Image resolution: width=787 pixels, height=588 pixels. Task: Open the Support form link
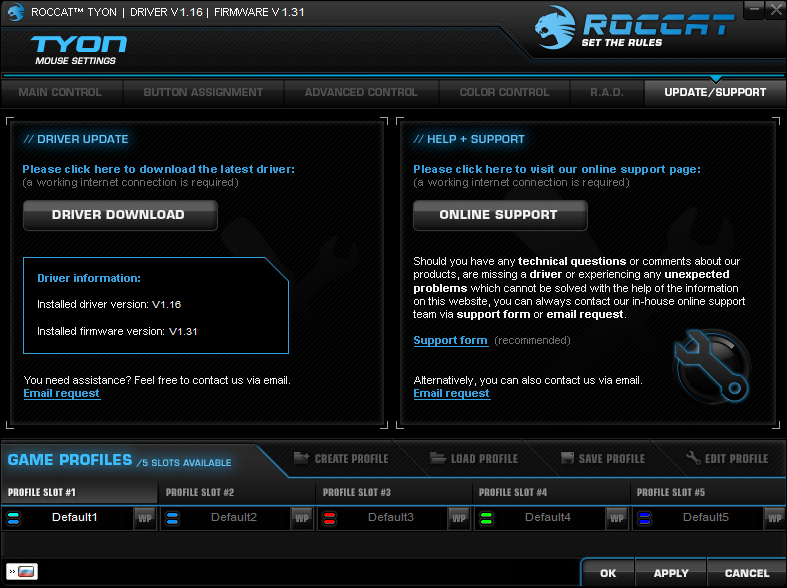coord(450,340)
